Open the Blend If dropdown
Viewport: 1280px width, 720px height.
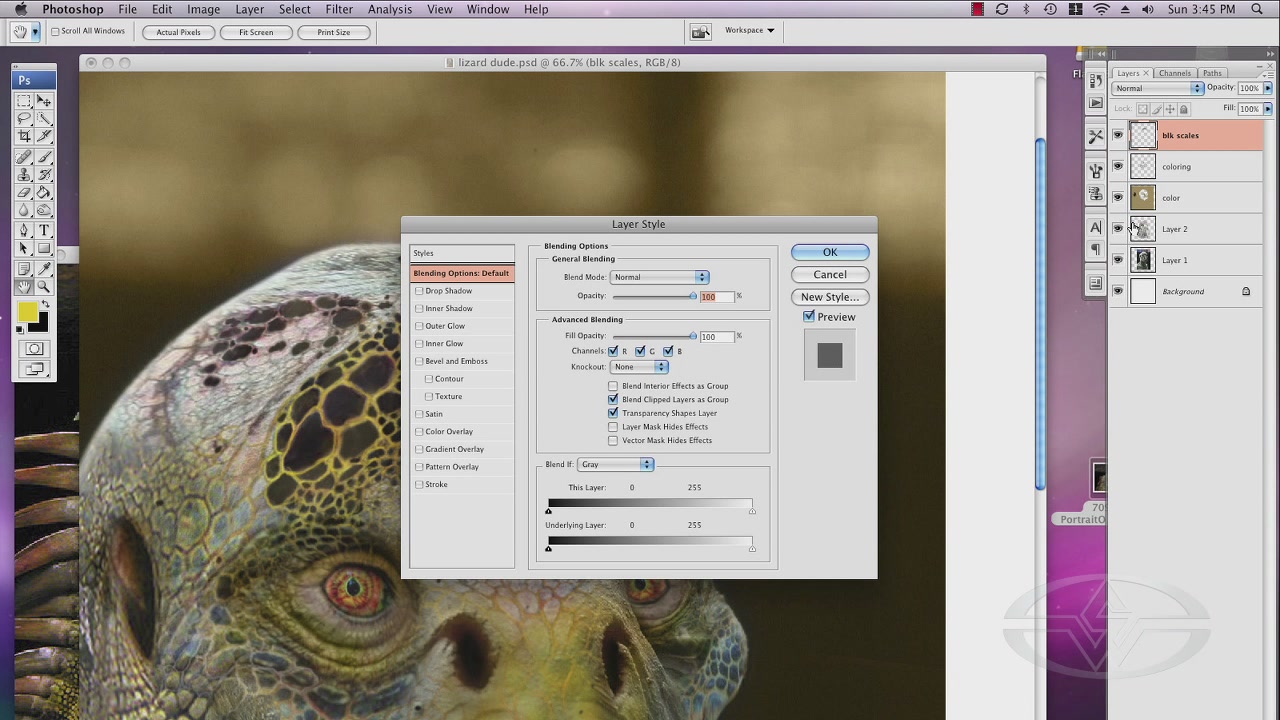coord(615,465)
